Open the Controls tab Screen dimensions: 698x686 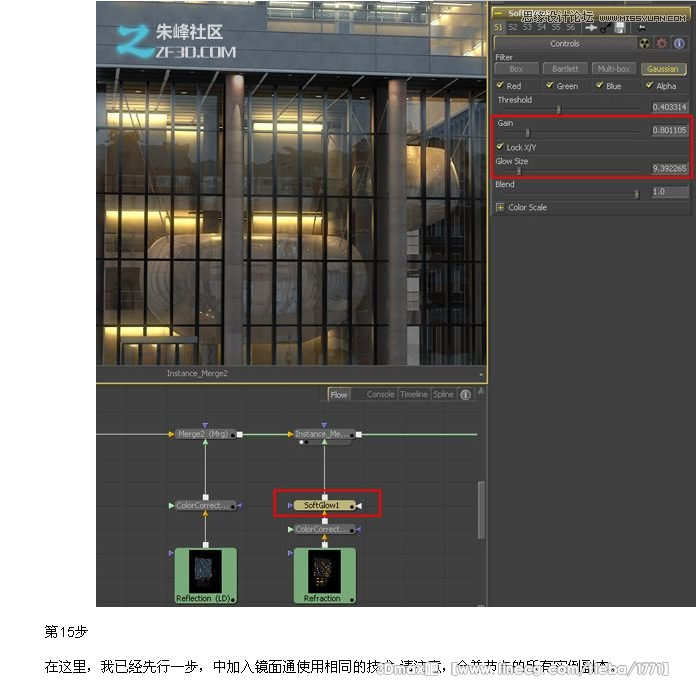pyautogui.click(x=565, y=44)
